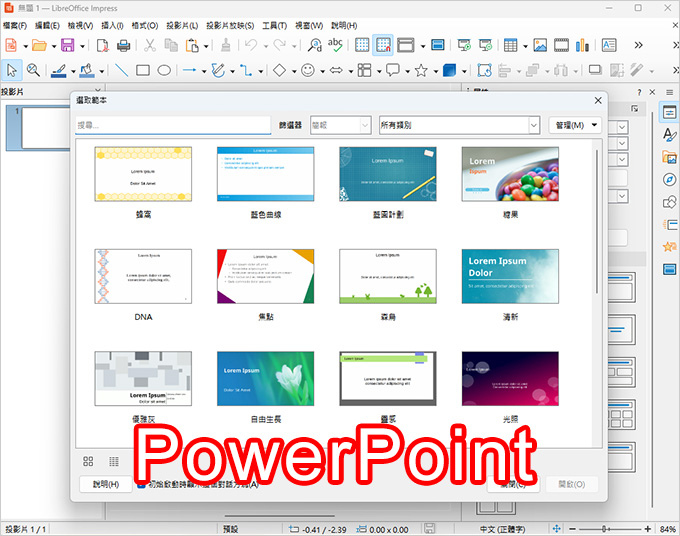This screenshot has height=536, width=680.
Task: Click the Insert Chart icon
Action: pyautogui.click(x=582, y=45)
